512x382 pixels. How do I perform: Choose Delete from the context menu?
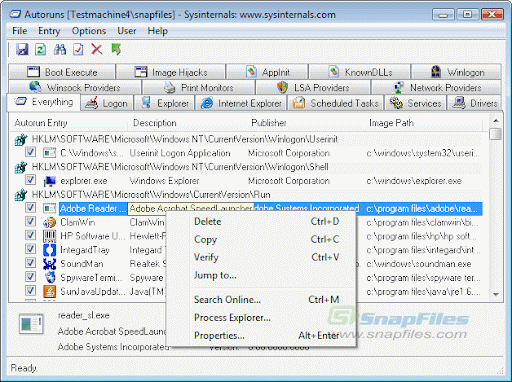click(x=261, y=222)
